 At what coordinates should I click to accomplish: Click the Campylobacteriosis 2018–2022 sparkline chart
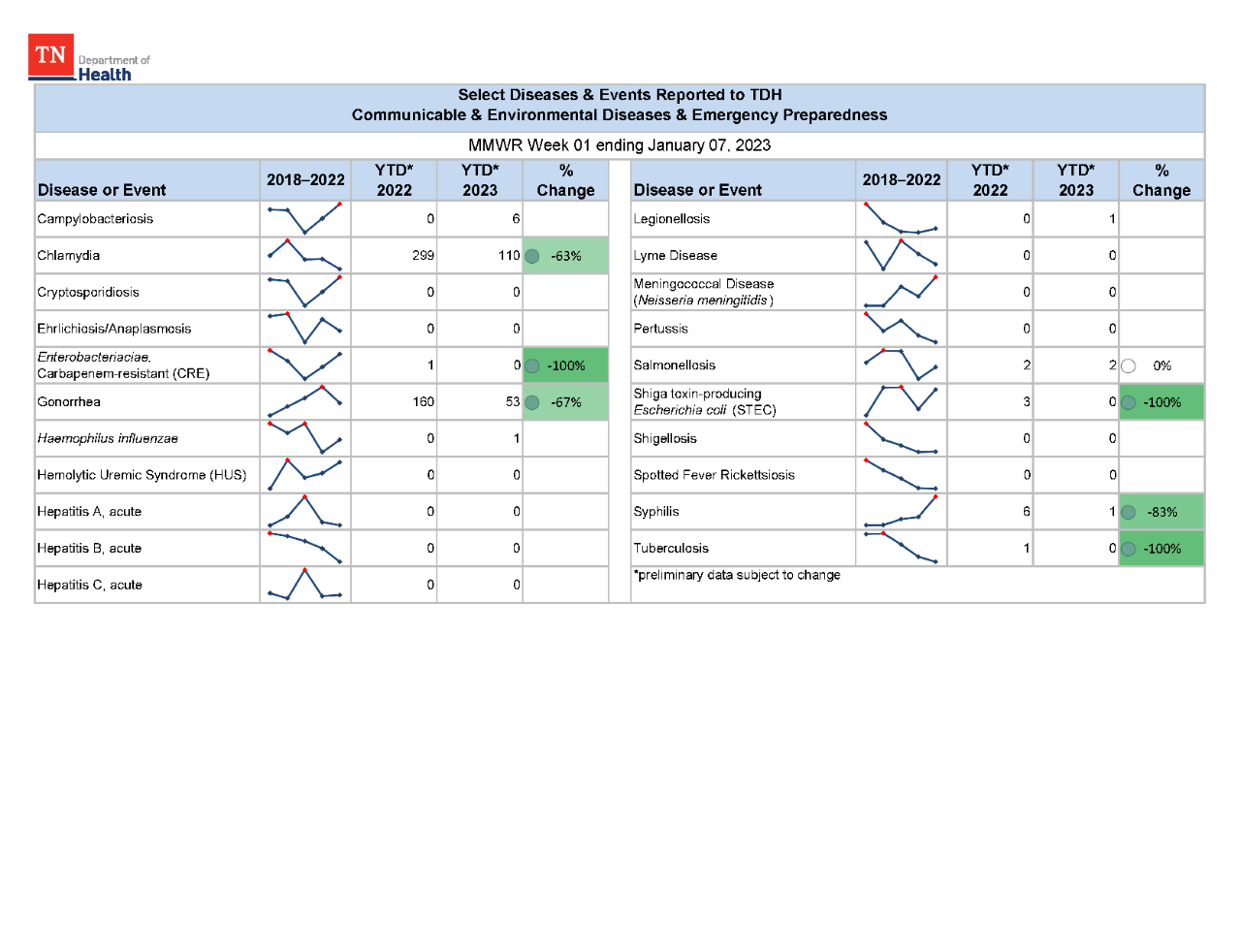(x=304, y=219)
